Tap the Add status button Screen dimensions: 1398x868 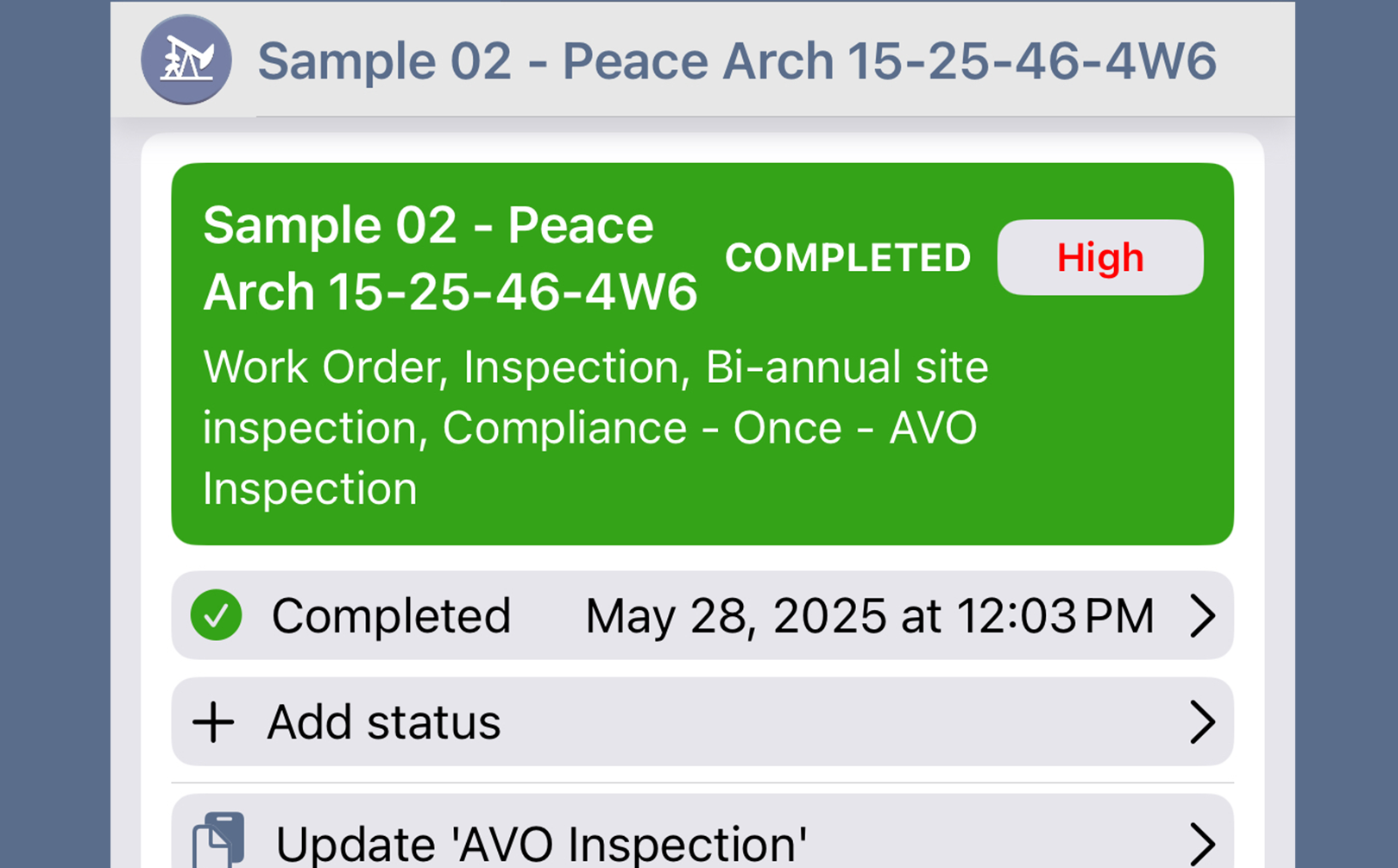(383, 722)
